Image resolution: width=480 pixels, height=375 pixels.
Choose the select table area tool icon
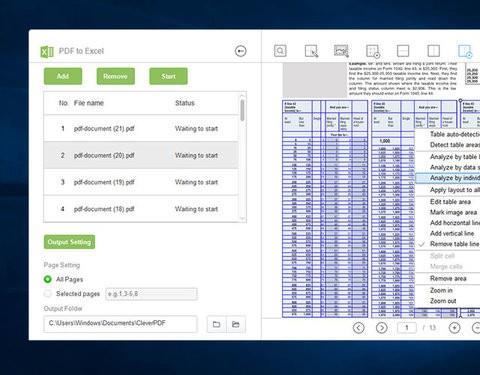(311, 51)
